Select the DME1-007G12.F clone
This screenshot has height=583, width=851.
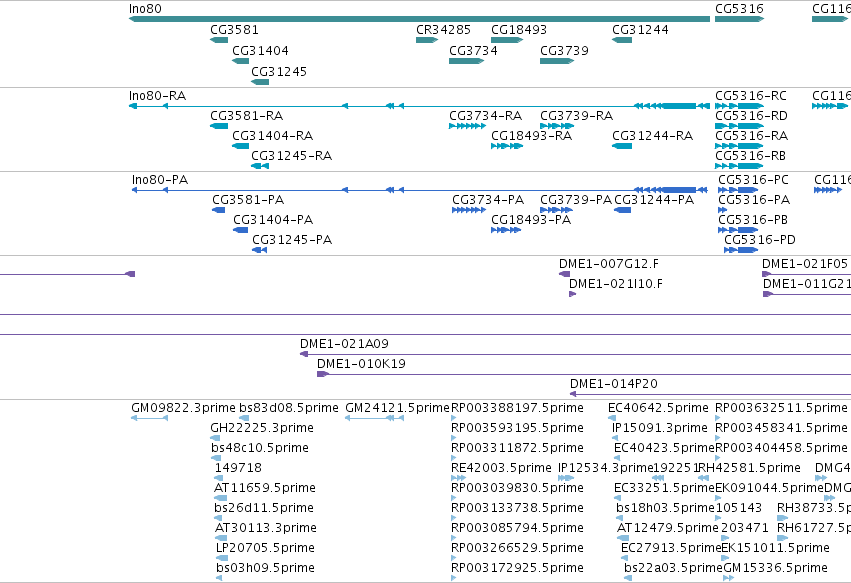pyautogui.click(x=564, y=274)
